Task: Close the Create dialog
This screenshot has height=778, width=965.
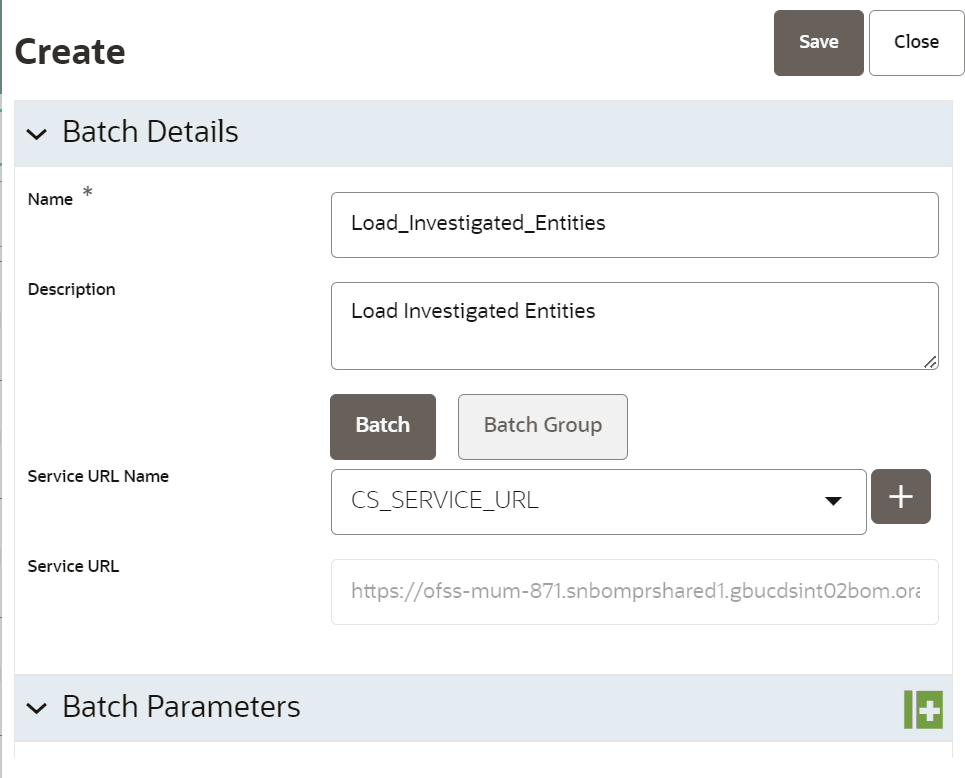Action: [x=916, y=43]
